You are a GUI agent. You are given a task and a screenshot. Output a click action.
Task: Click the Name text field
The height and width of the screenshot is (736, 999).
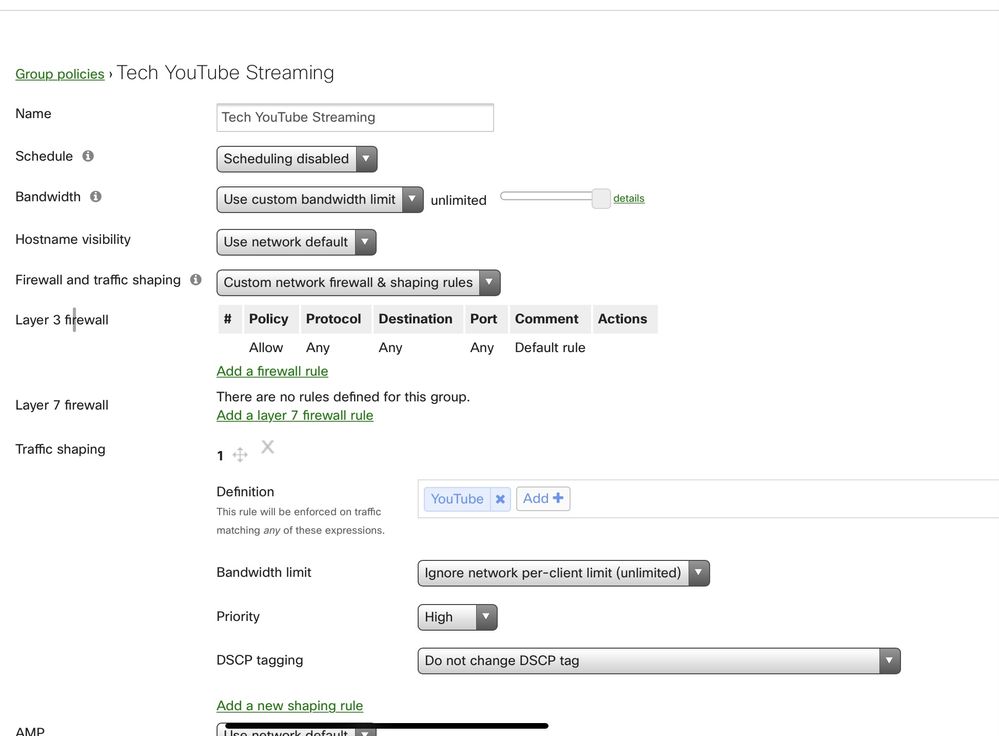click(x=355, y=117)
